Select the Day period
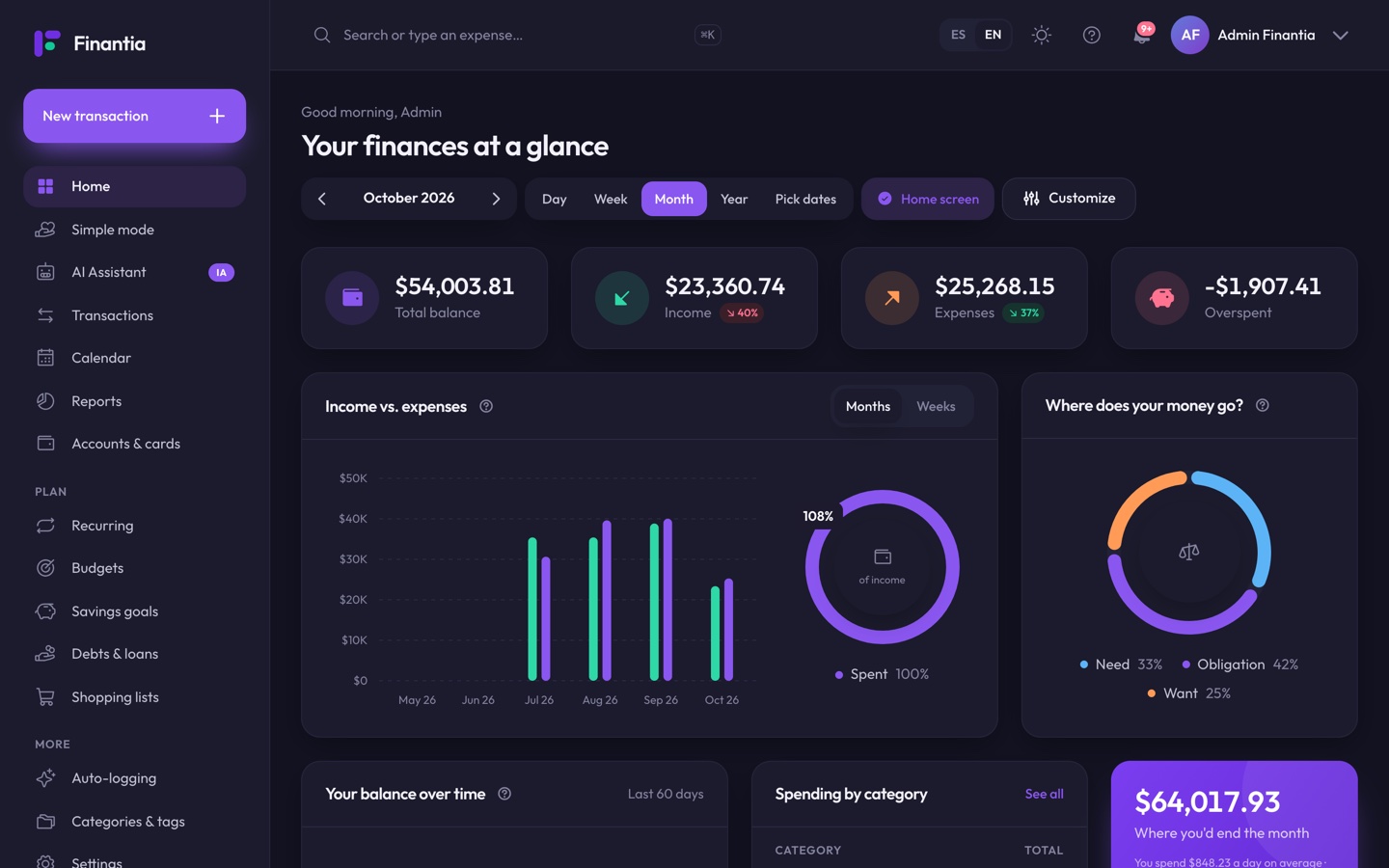Viewport: 1389px width, 868px height. [555, 199]
